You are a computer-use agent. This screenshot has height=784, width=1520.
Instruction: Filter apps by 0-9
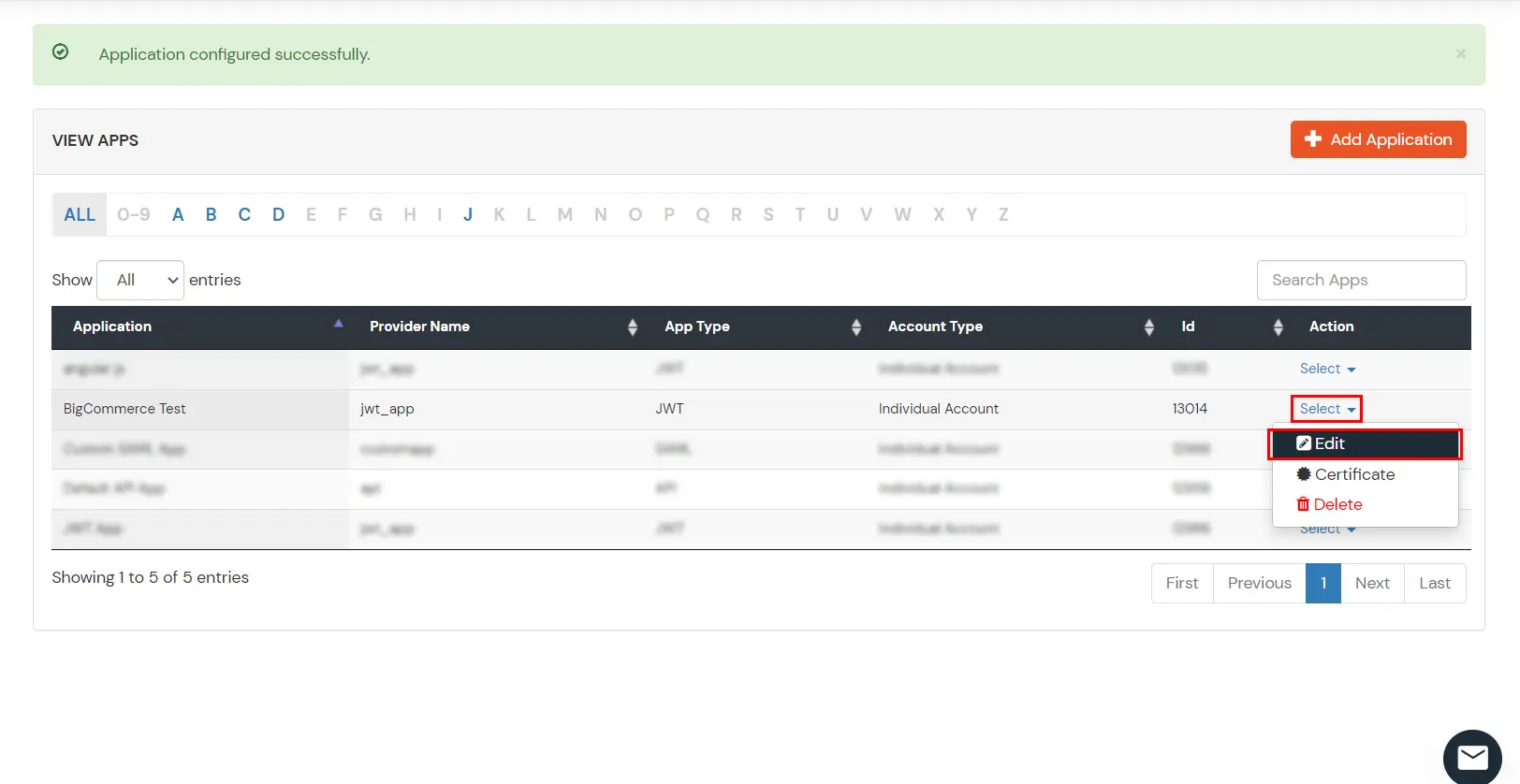tap(134, 214)
